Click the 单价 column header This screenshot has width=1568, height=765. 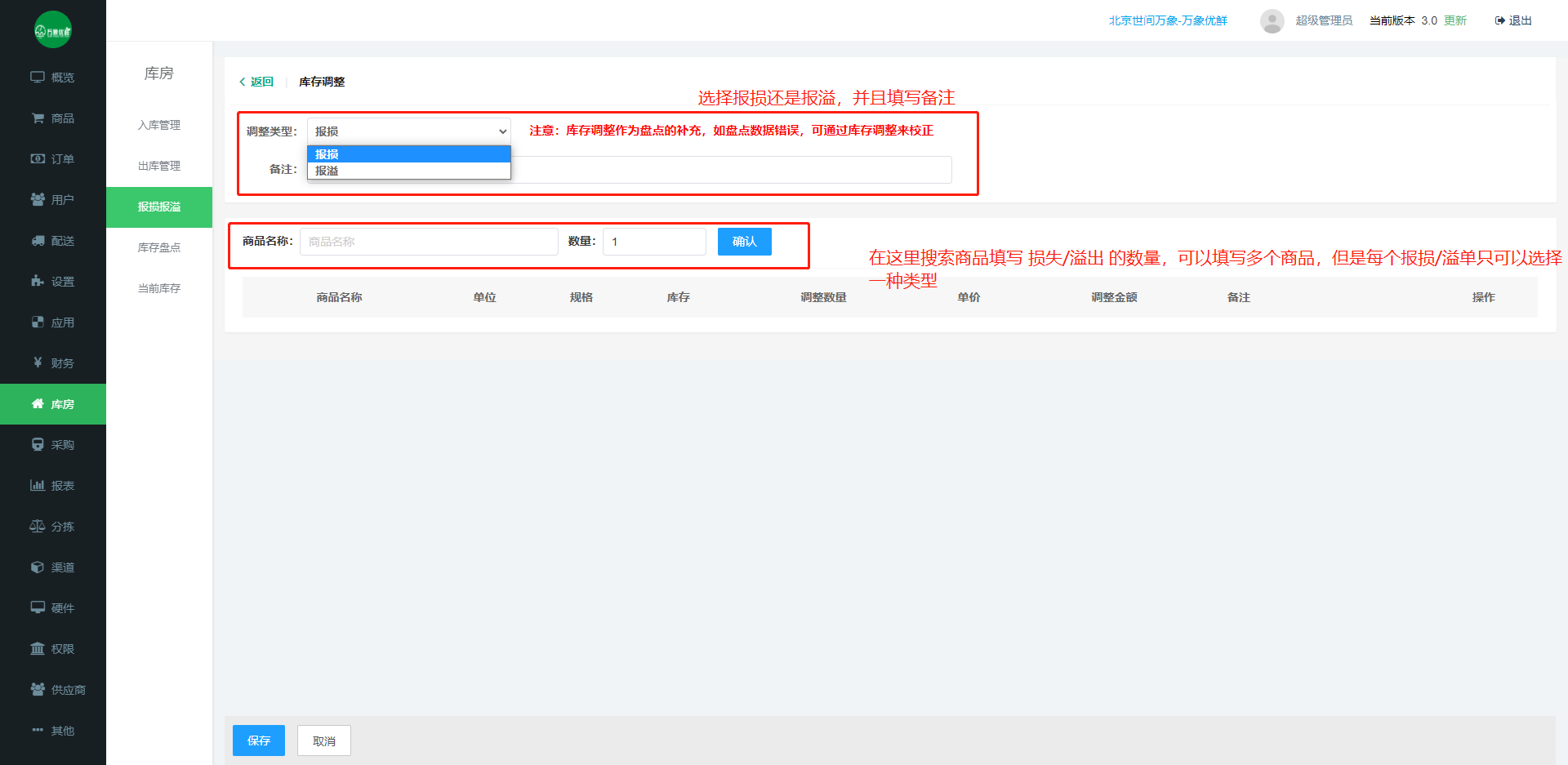[969, 297]
